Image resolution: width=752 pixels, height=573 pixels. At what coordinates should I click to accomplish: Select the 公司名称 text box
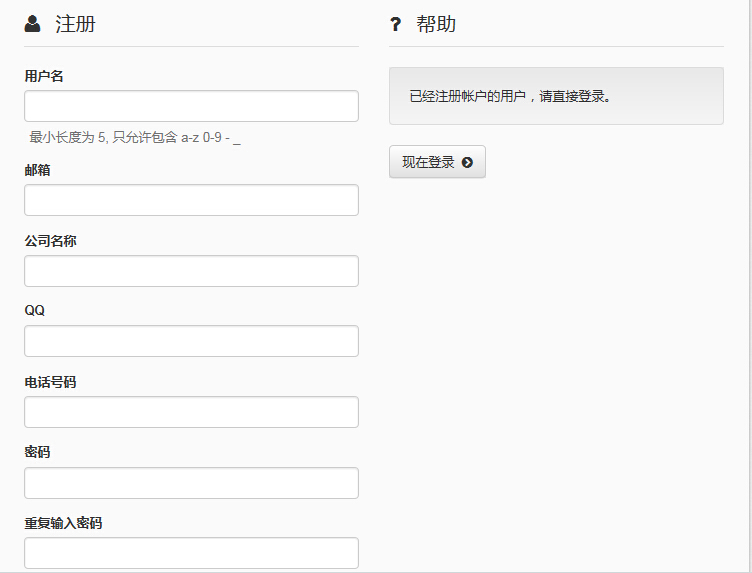191,271
